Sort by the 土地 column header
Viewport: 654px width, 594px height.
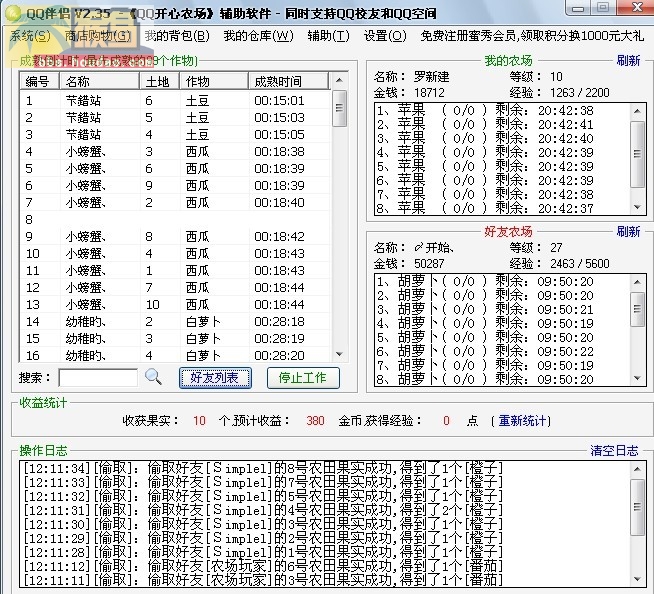(160, 81)
